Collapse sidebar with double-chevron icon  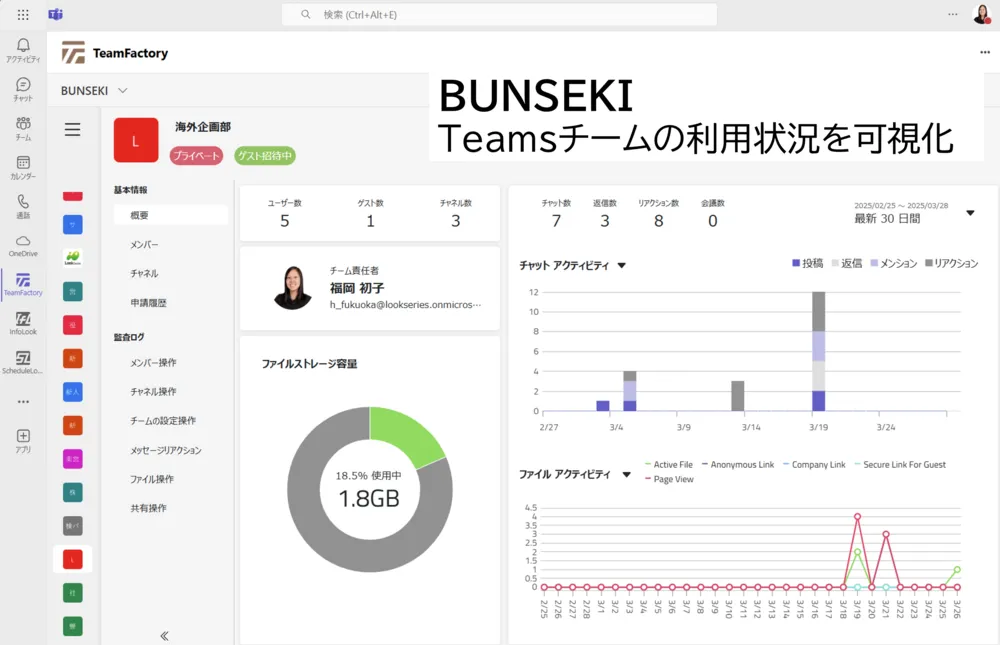[165, 635]
